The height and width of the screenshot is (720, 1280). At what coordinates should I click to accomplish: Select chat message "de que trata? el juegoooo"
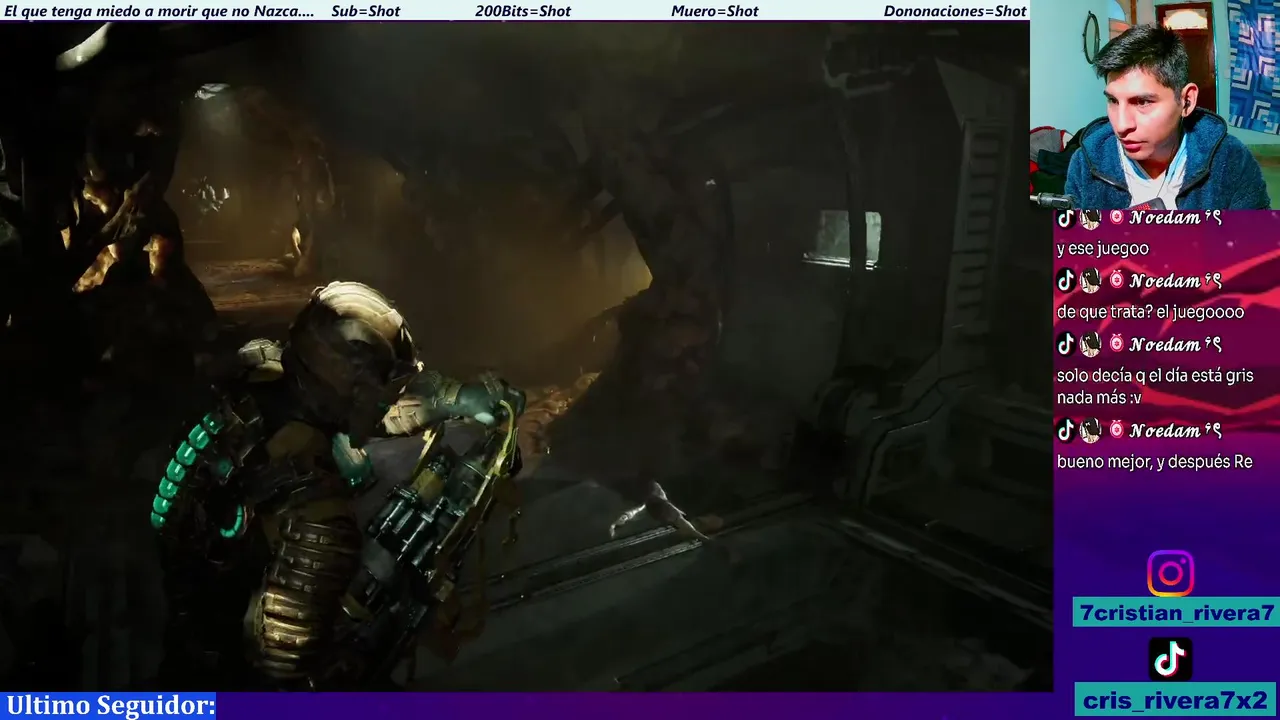(1150, 312)
